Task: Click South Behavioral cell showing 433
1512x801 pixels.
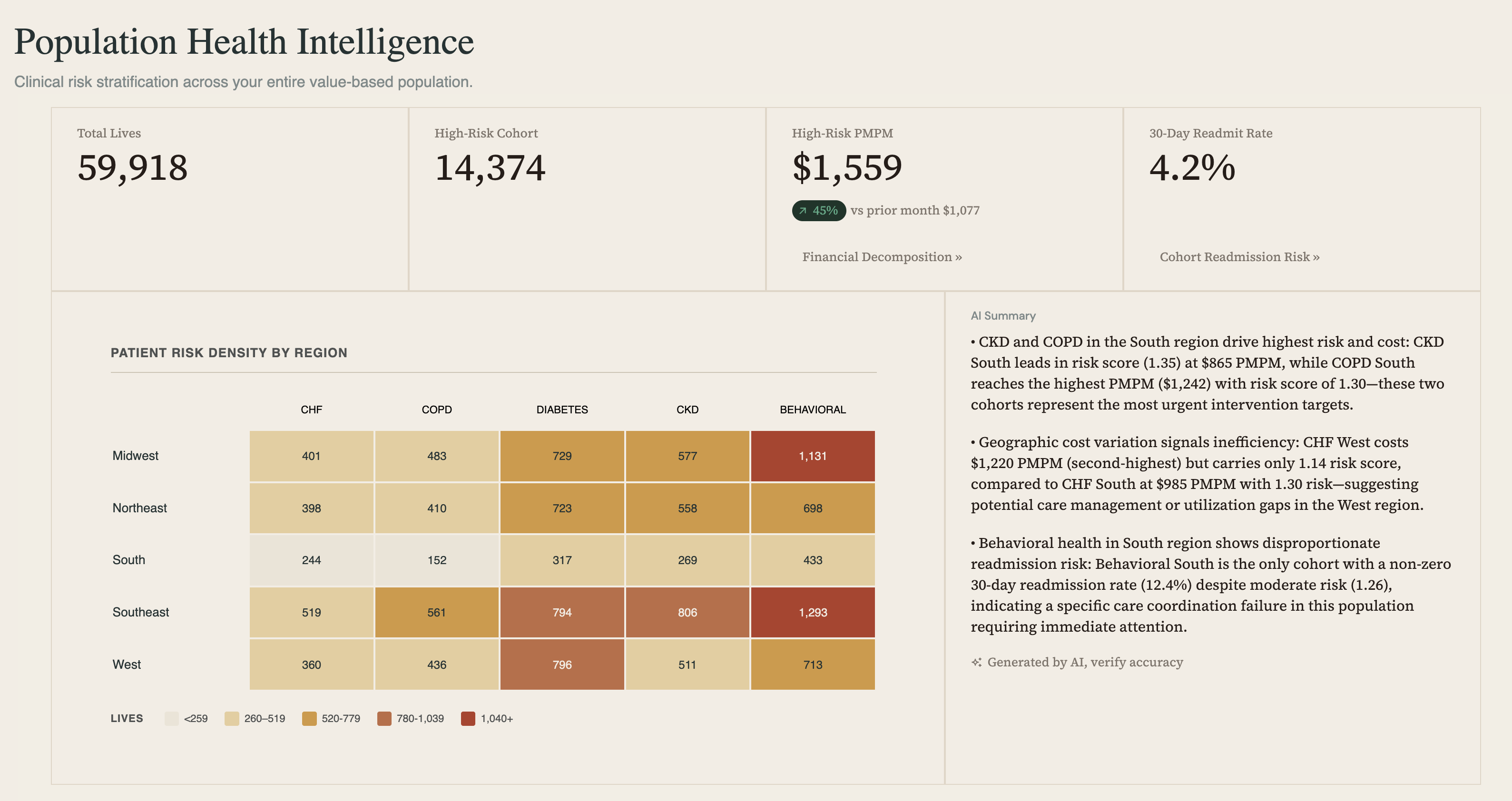Action: 813,560
